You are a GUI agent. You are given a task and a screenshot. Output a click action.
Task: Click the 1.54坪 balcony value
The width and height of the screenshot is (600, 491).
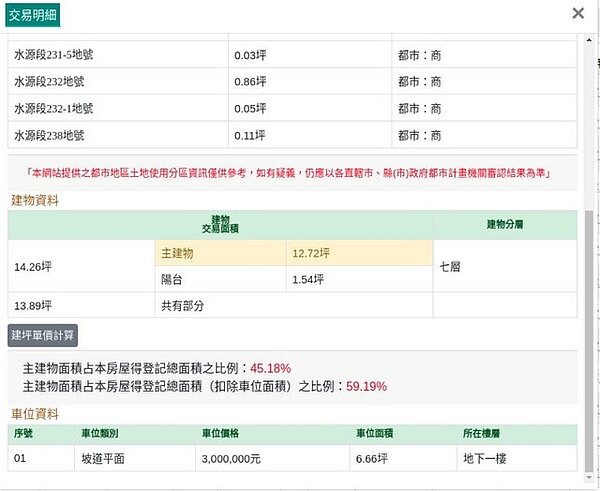click(308, 279)
